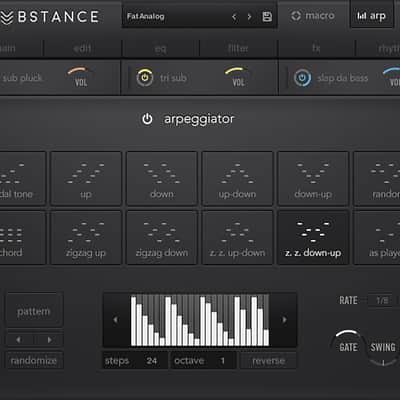Select the chord arpeggio mode
This screenshot has height=400, width=400.
(x=23, y=238)
